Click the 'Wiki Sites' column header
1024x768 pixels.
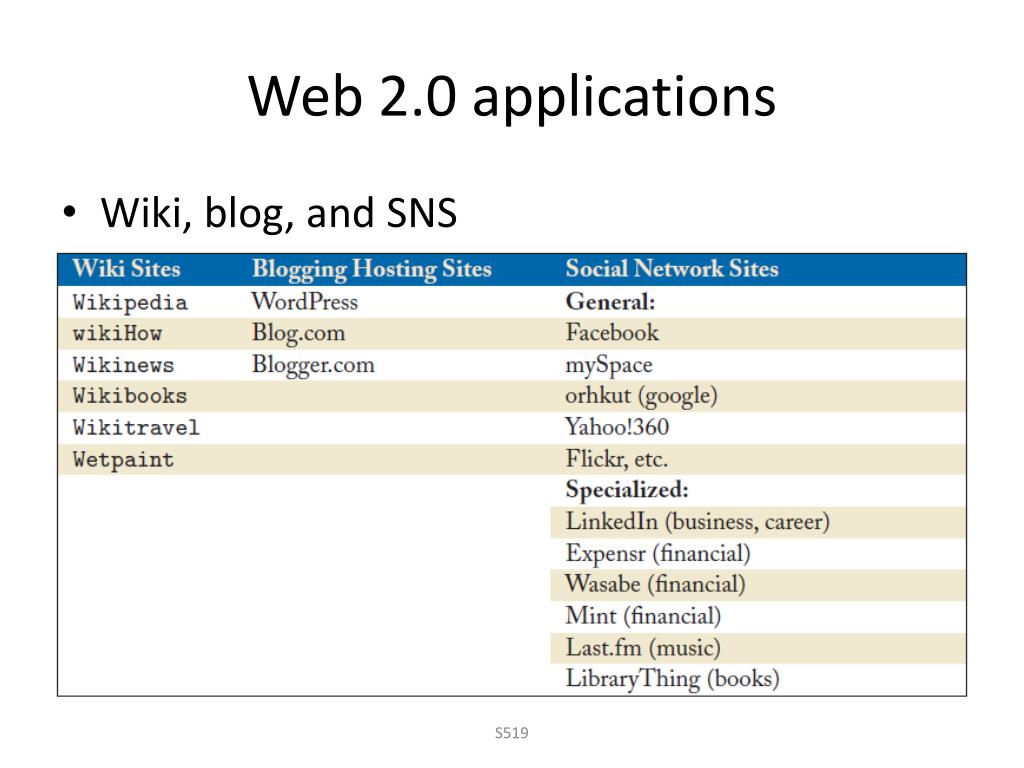(x=127, y=269)
